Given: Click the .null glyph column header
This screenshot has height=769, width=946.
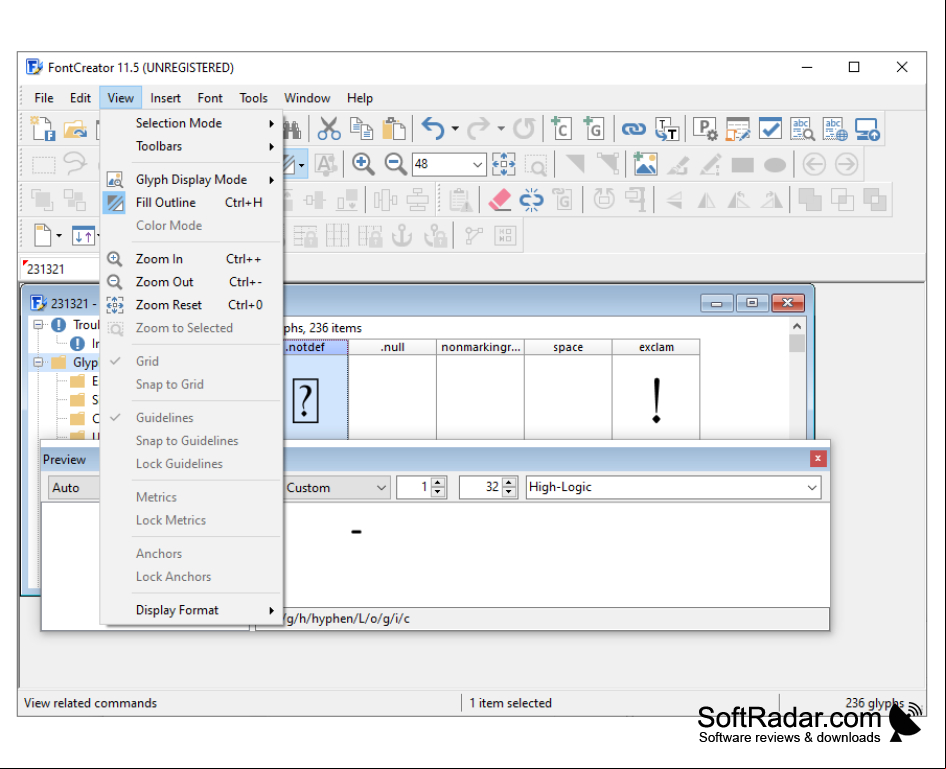Looking at the screenshot, I should (x=392, y=347).
